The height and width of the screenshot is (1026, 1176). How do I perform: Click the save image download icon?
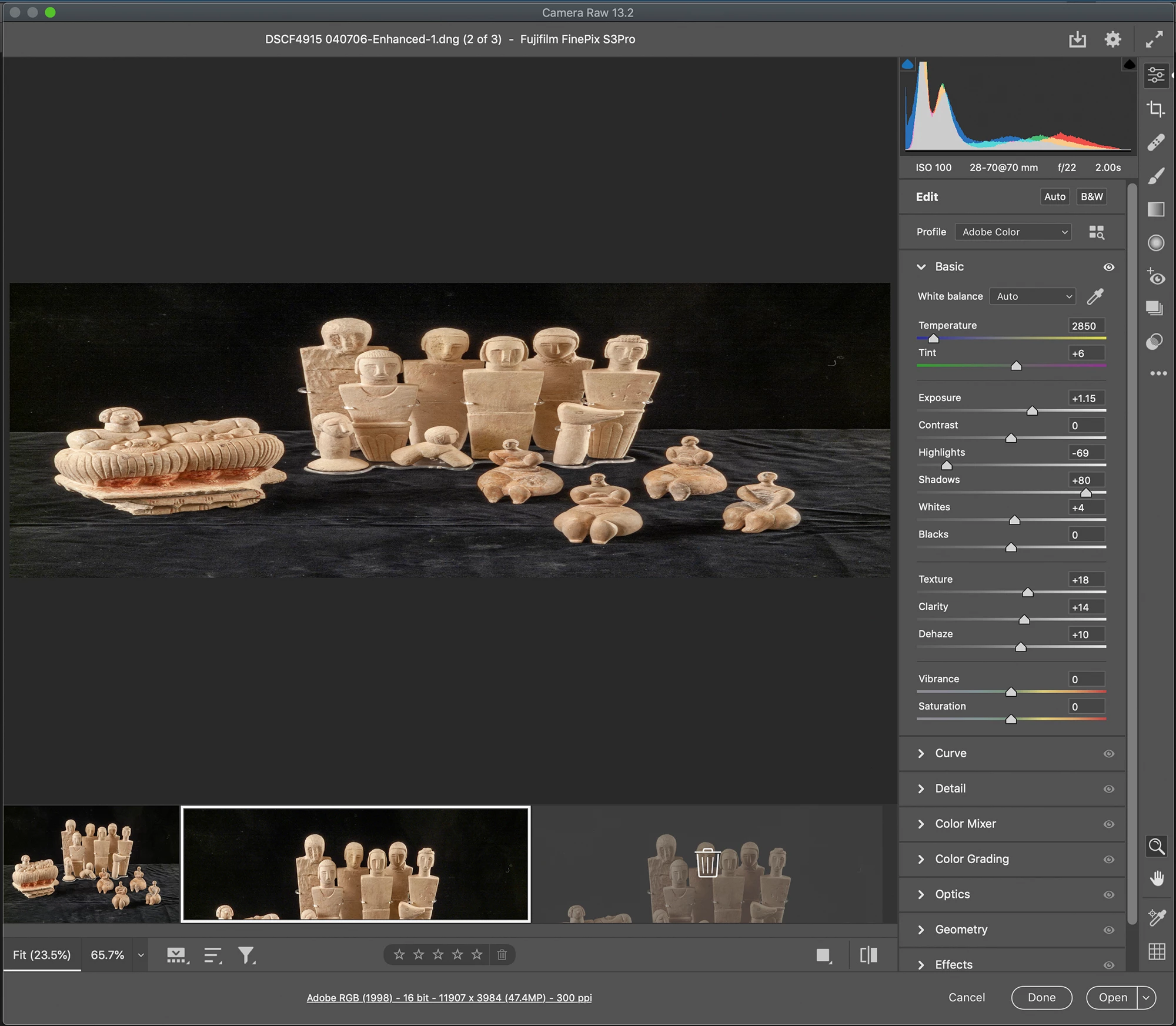pyautogui.click(x=1077, y=39)
